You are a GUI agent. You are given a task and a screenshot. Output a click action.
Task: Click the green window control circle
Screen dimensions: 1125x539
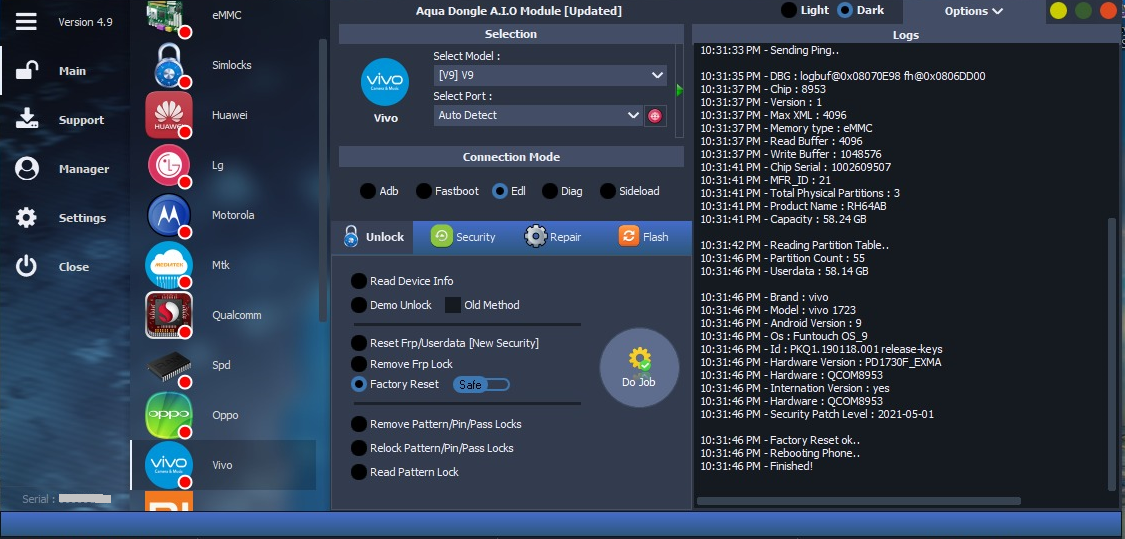[x=1083, y=11]
